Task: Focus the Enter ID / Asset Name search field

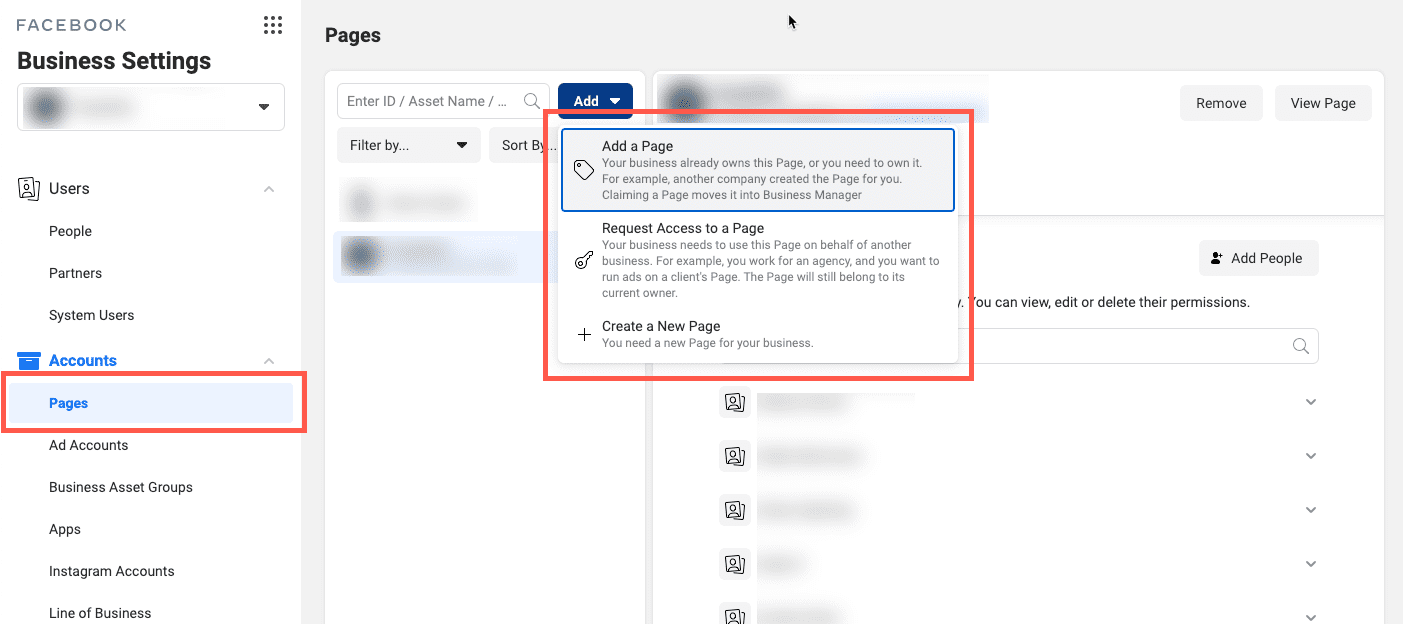Action: [x=443, y=101]
